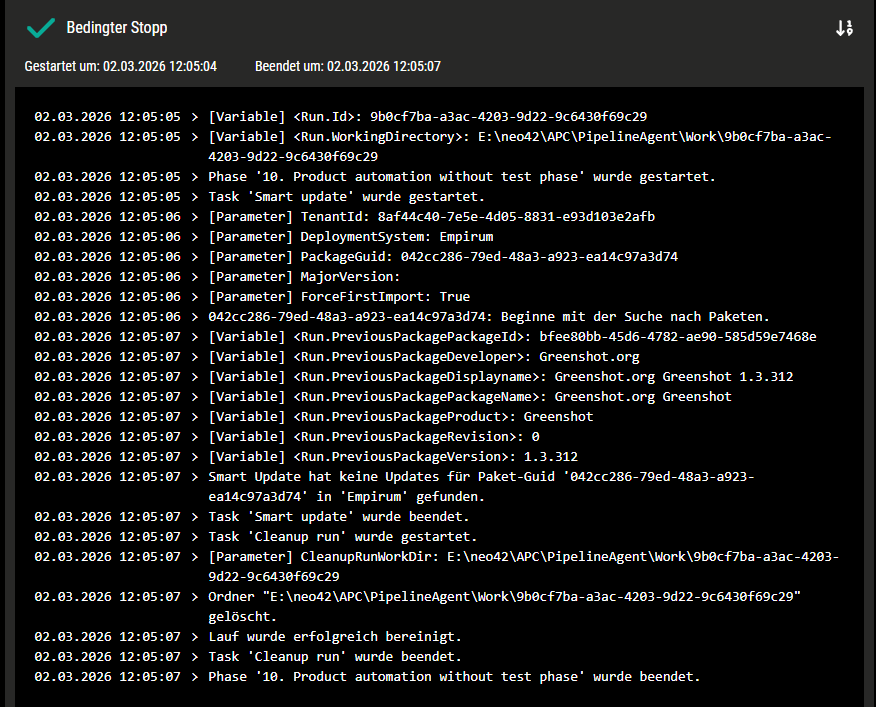Toggle the log sort order icon
This screenshot has height=707, width=876.
pyautogui.click(x=843, y=28)
